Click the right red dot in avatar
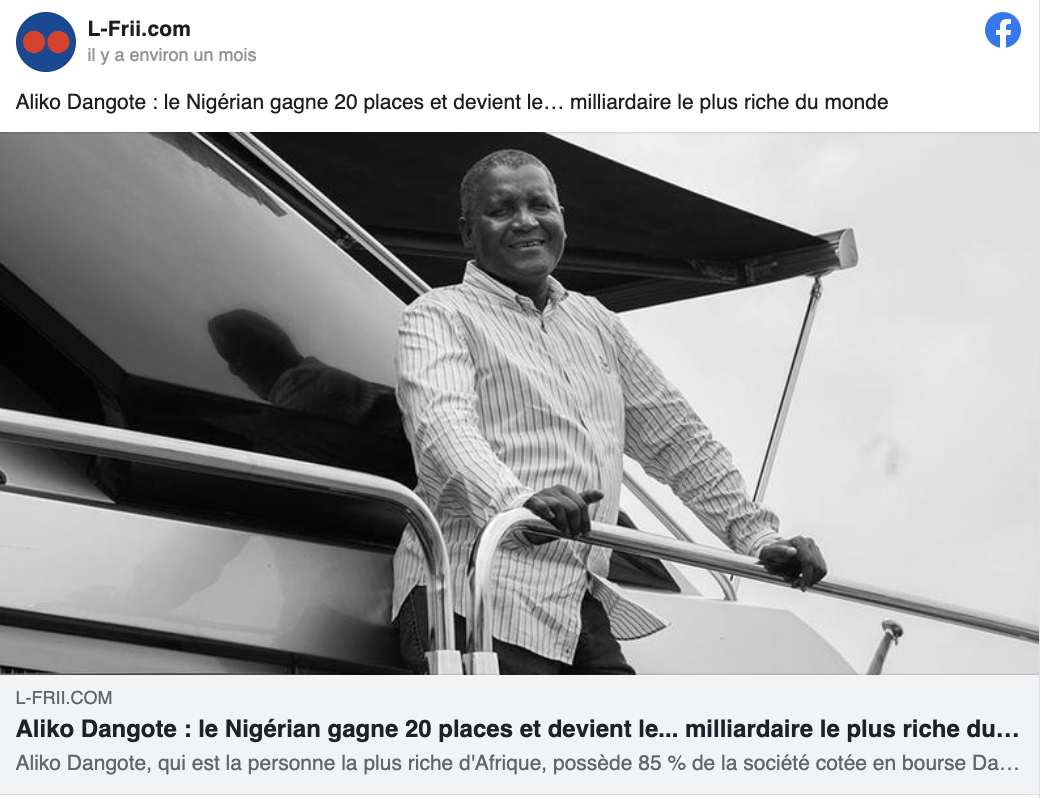This screenshot has height=798, width=1052. tap(58, 42)
